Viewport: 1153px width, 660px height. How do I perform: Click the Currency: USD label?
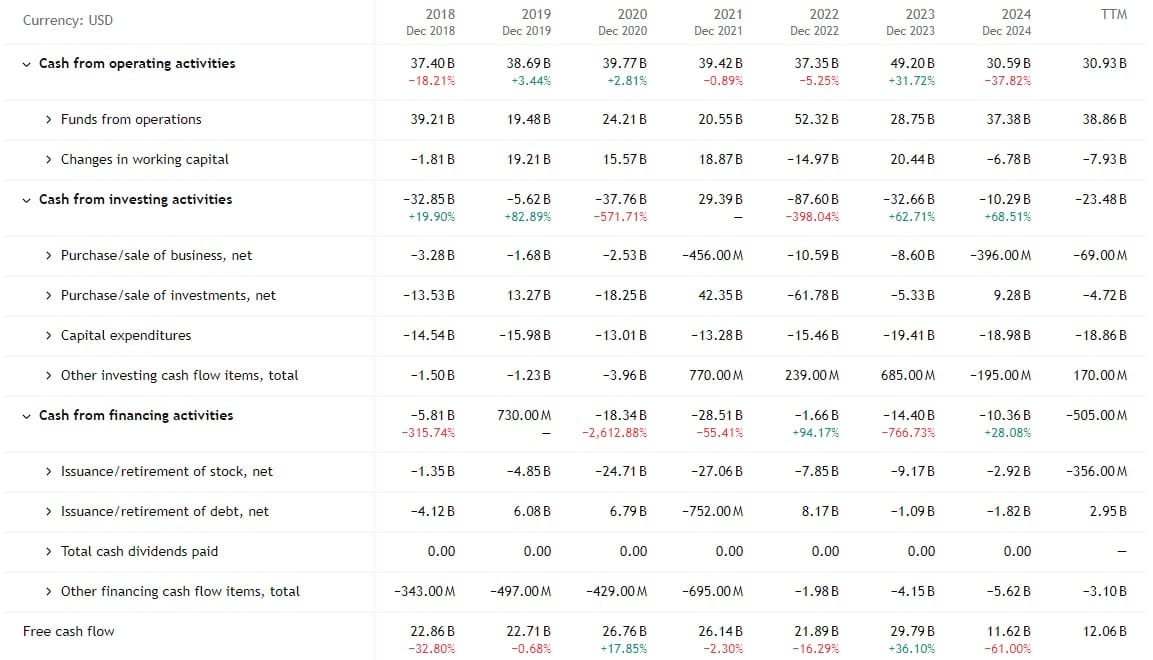[x=68, y=20]
